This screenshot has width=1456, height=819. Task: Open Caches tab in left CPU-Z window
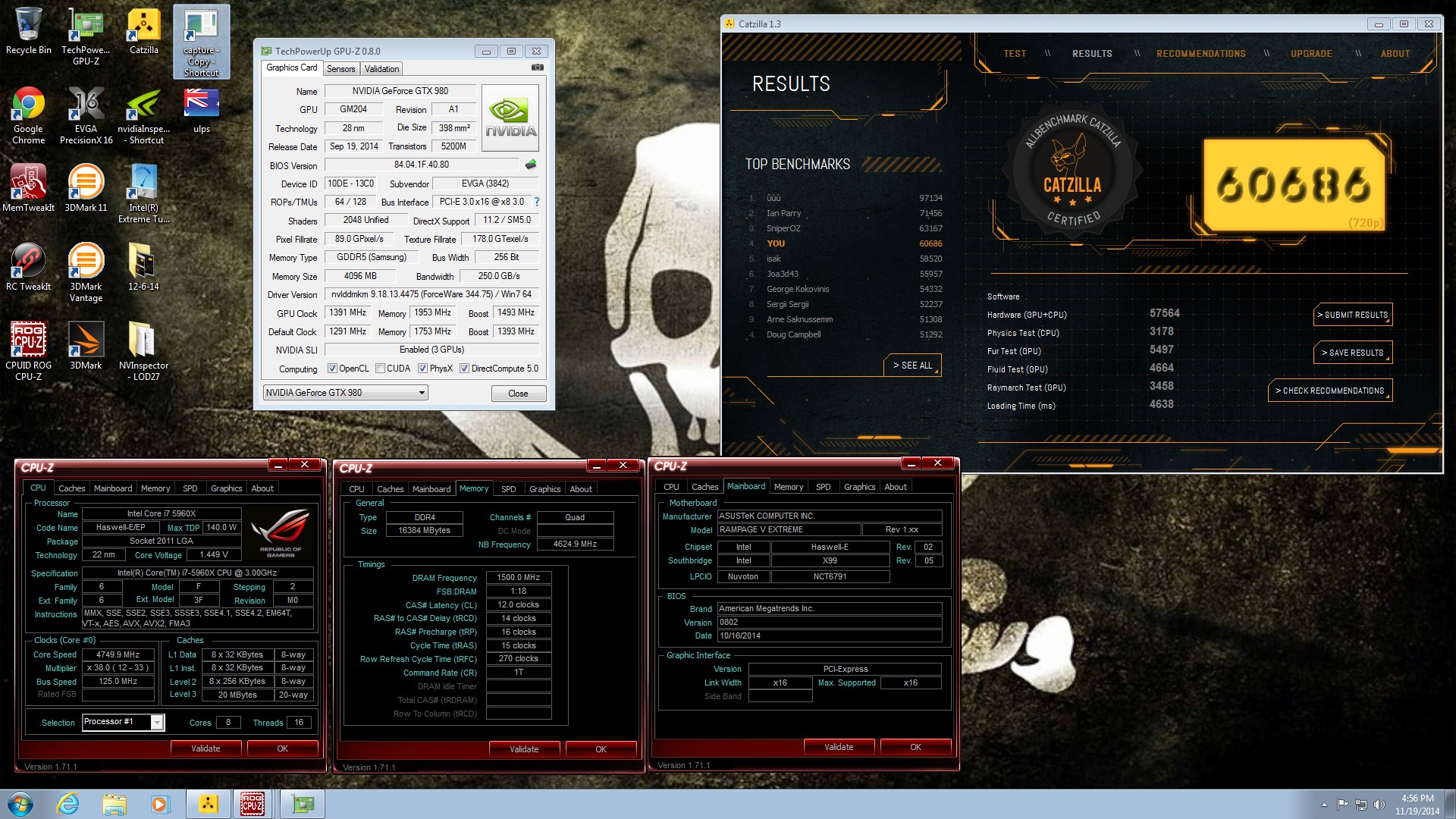[72, 488]
